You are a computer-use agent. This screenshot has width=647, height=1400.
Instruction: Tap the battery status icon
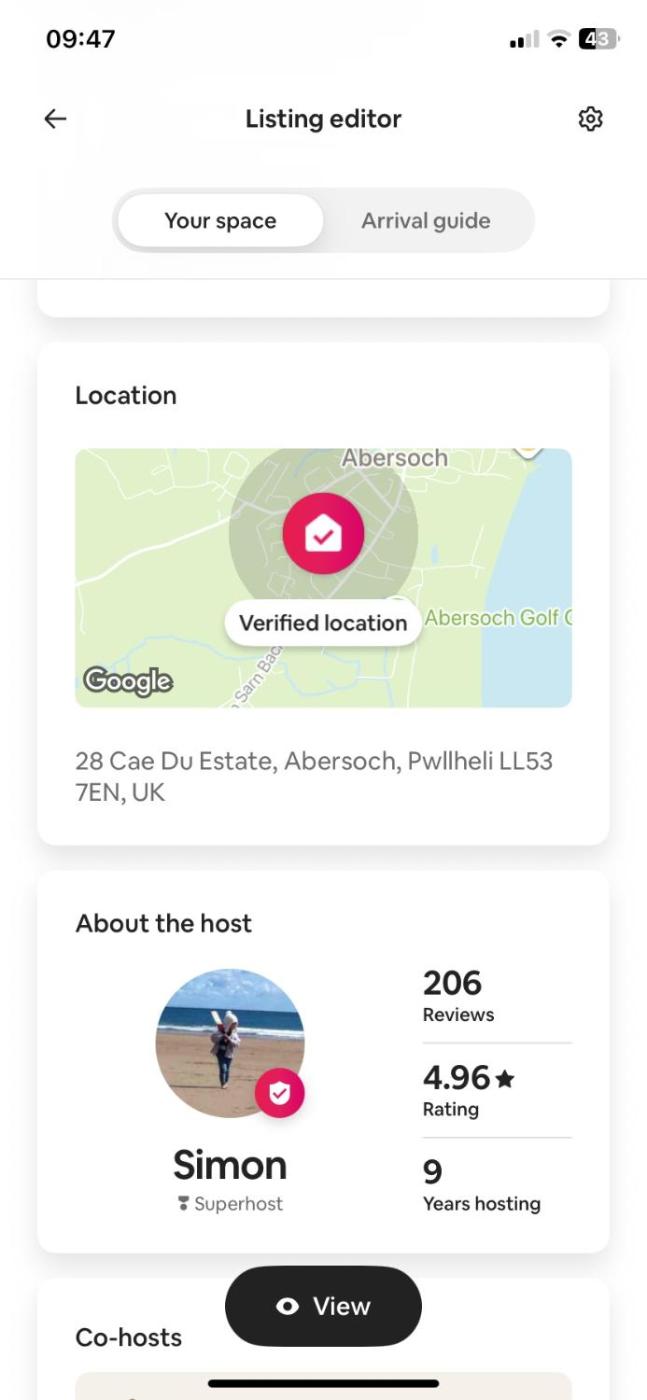pyautogui.click(x=599, y=40)
